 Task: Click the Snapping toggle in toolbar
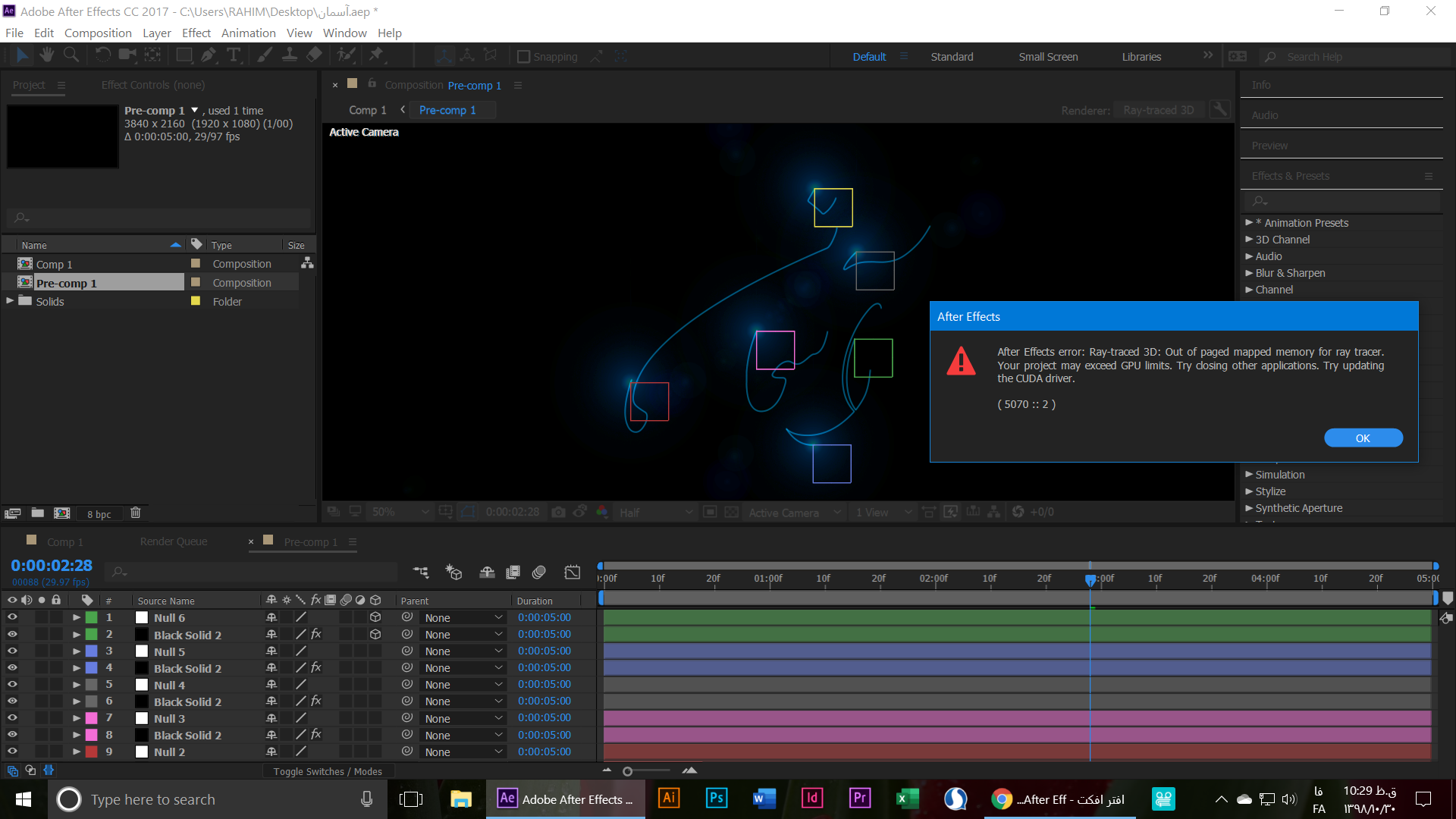coord(522,56)
